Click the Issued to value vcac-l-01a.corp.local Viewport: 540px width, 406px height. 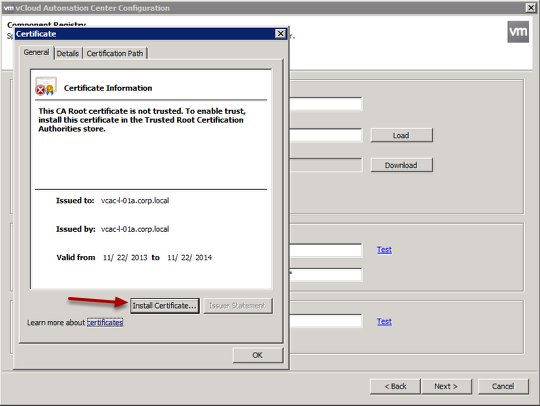pyautogui.click(x=135, y=200)
